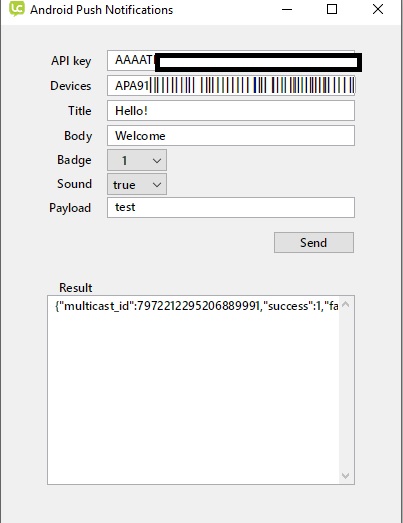Click inside the Result output text area
The height and width of the screenshot is (523, 403).
tap(193, 390)
